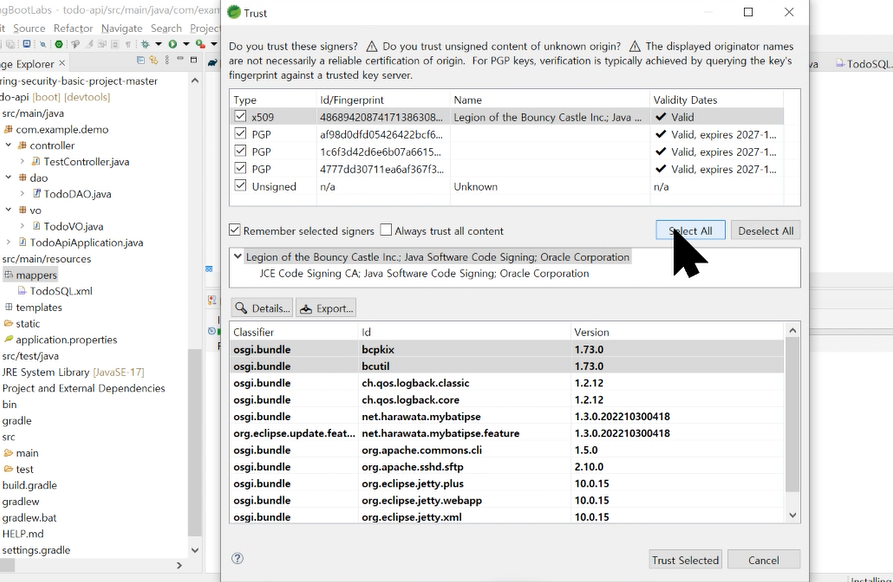Click Package Explorer scroll-right arrow
This screenshot has height=582, width=893.
(179, 565)
